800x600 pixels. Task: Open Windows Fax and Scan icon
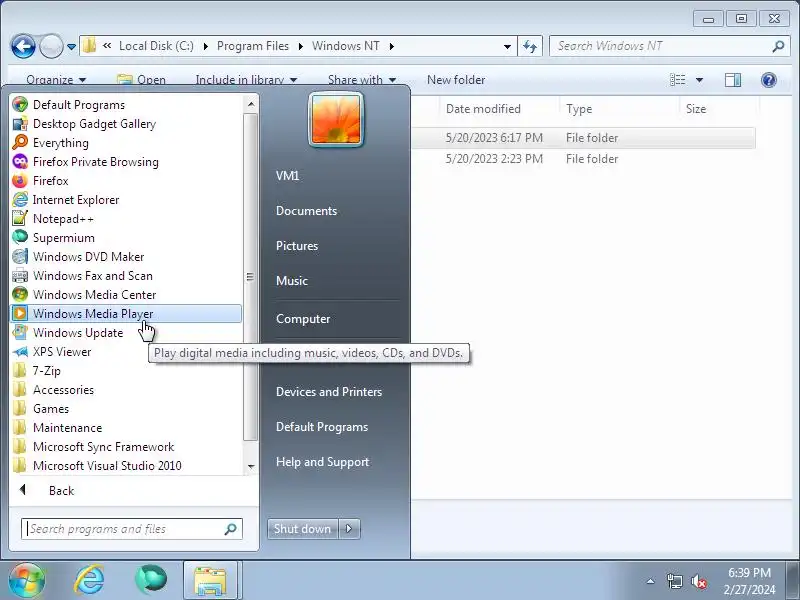[20, 276]
